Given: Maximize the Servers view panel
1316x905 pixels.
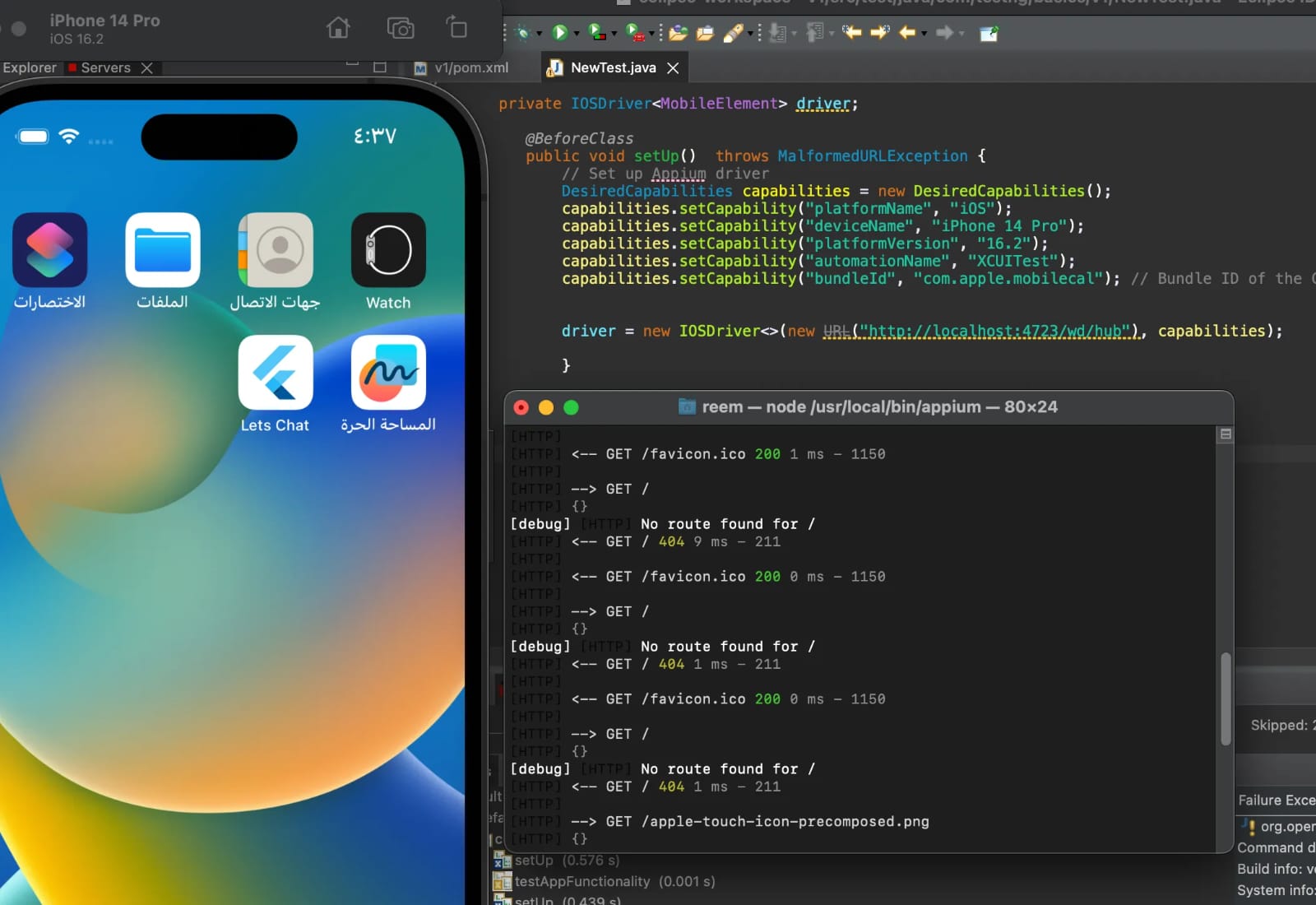Looking at the screenshot, I should point(380,67).
